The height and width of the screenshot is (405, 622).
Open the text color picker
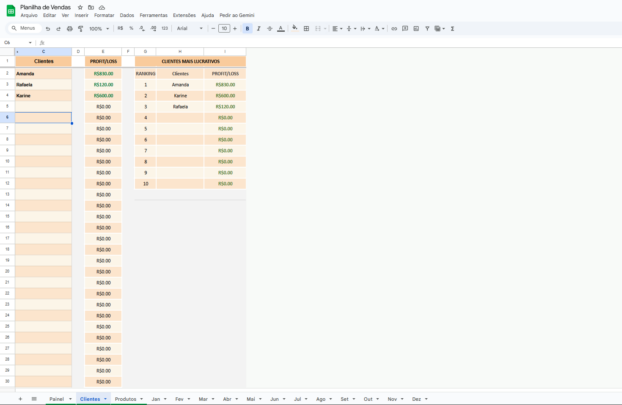tap(280, 29)
